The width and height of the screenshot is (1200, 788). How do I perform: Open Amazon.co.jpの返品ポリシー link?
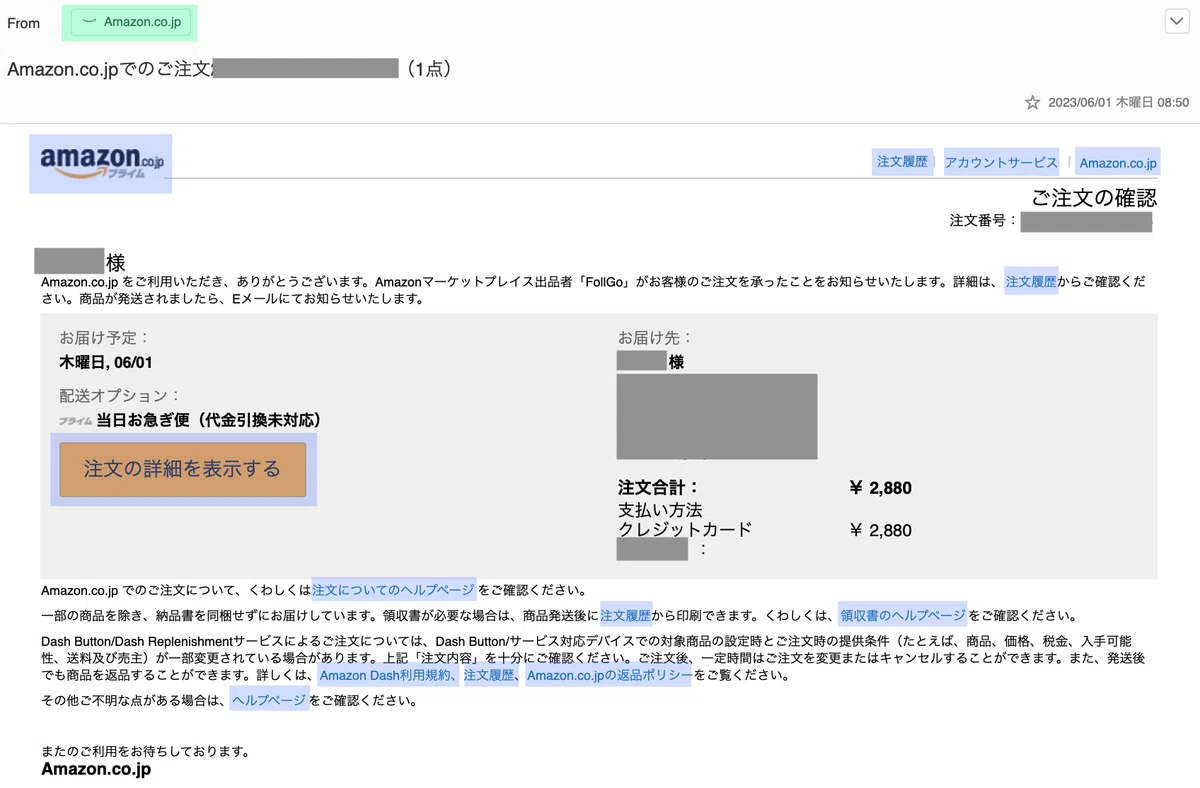(609, 676)
